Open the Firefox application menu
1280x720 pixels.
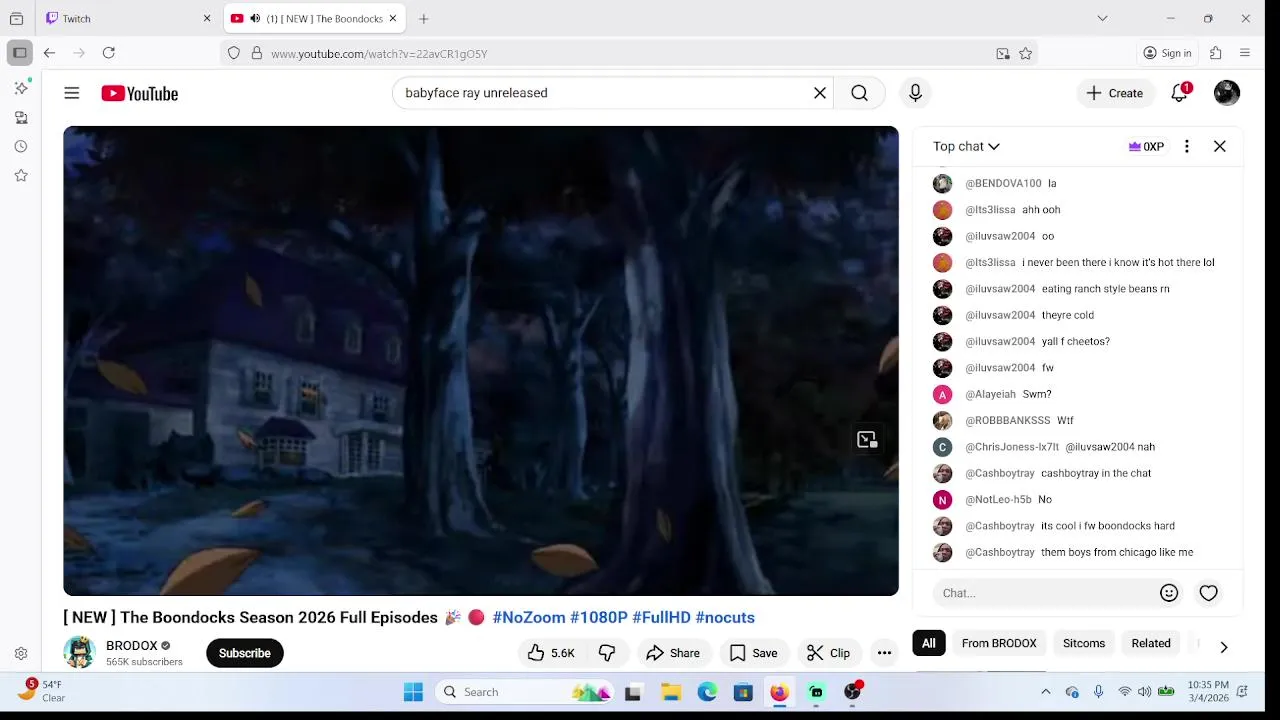[x=1245, y=53]
